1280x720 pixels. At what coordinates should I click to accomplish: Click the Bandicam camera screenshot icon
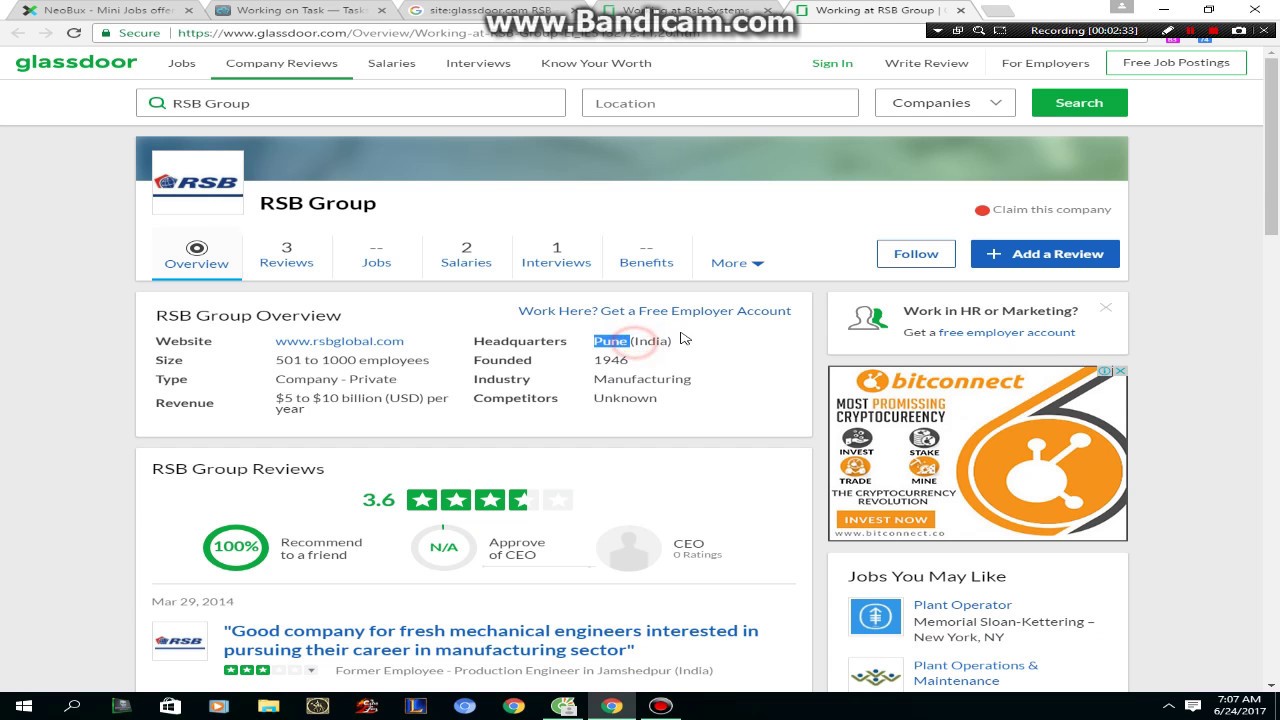[x=1239, y=30]
